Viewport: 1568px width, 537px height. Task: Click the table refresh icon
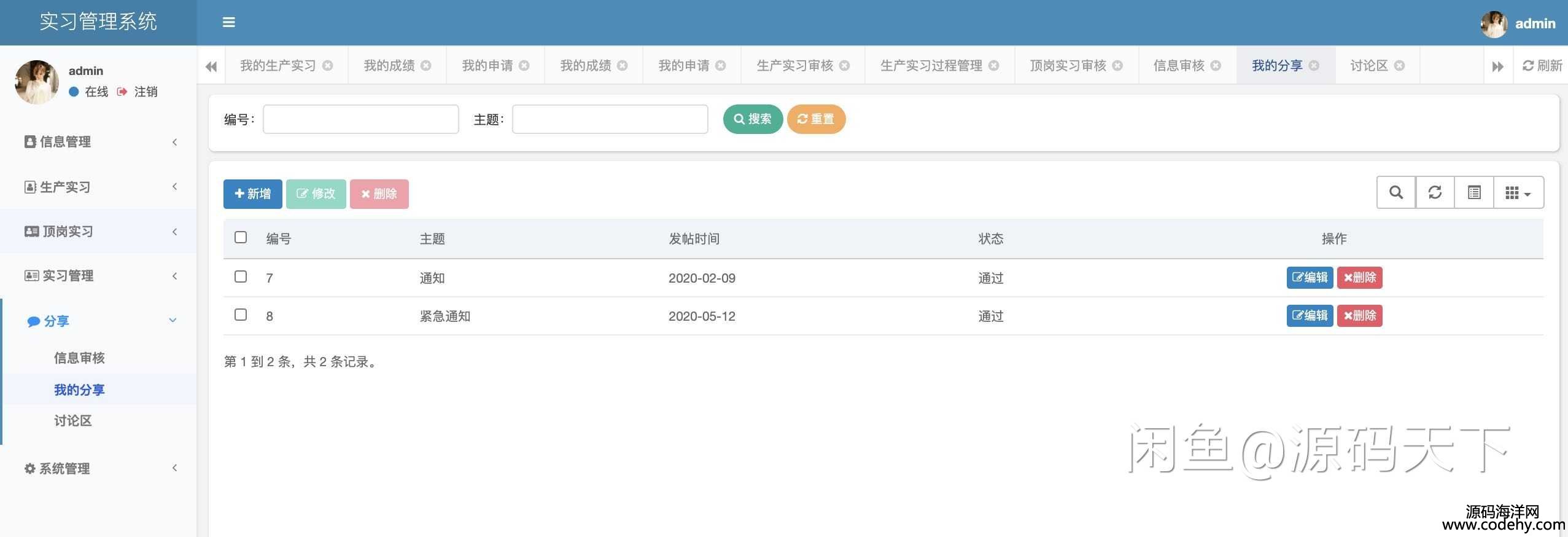(x=1435, y=193)
